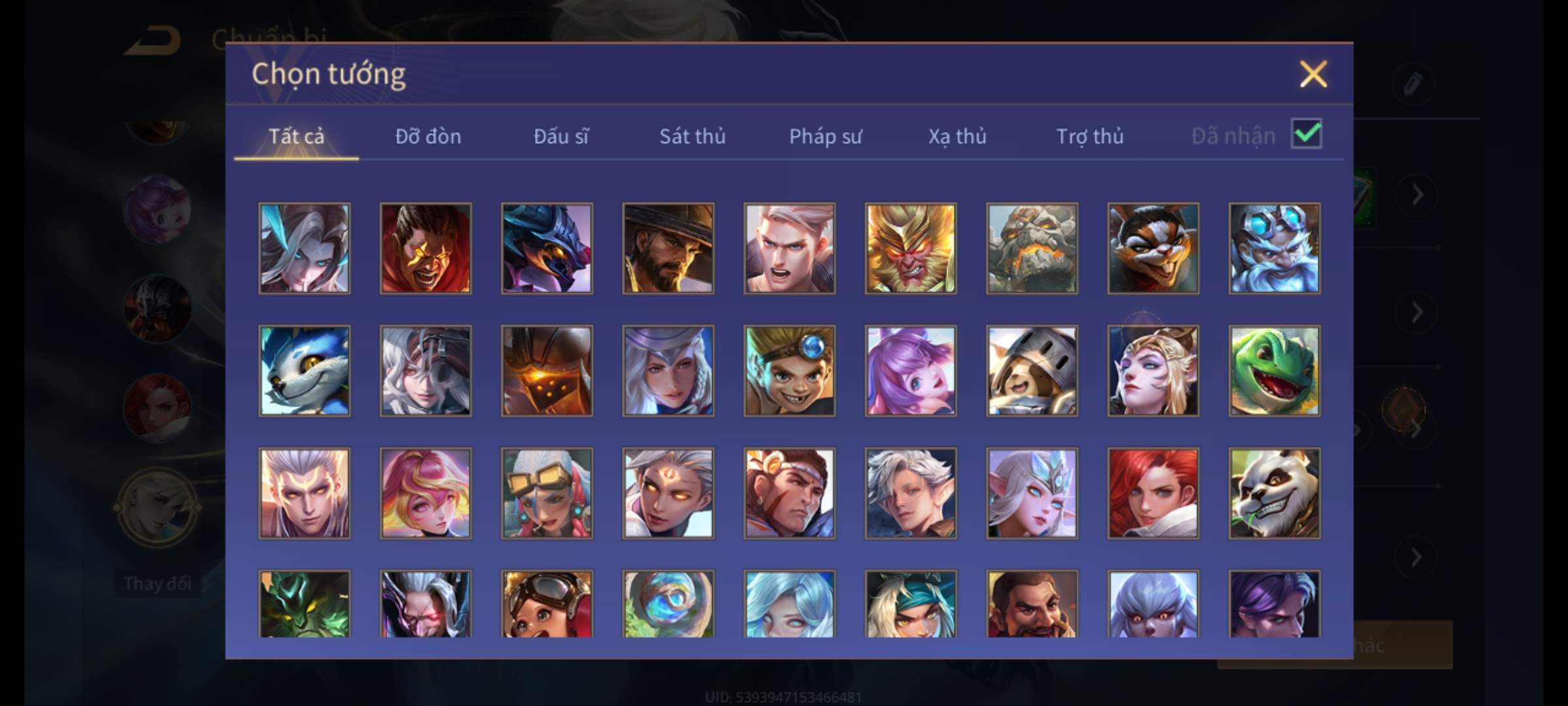Switch to the Đỡ đòn tab

pos(428,136)
